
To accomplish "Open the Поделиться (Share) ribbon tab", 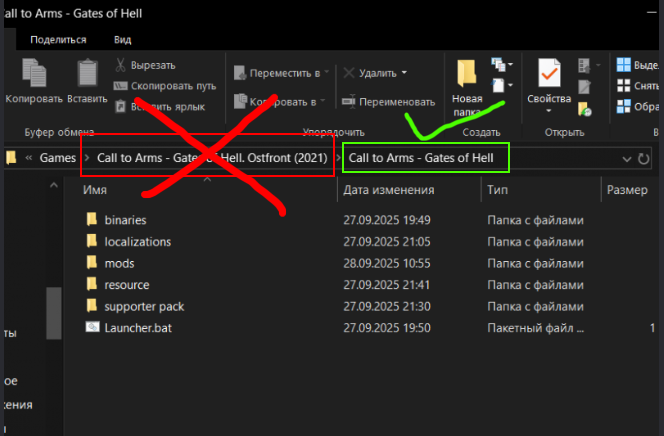I will point(58,40).
